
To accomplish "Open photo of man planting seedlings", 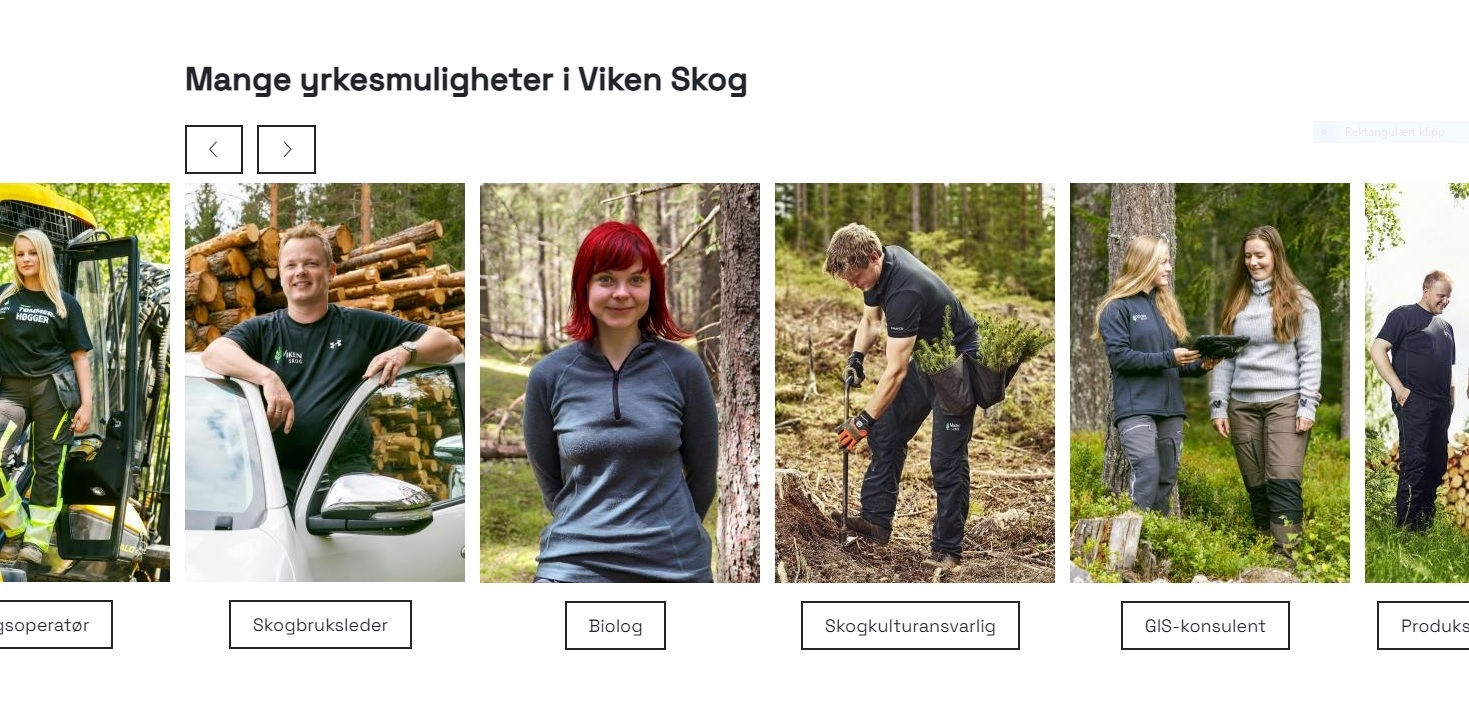I will click(x=915, y=382).
